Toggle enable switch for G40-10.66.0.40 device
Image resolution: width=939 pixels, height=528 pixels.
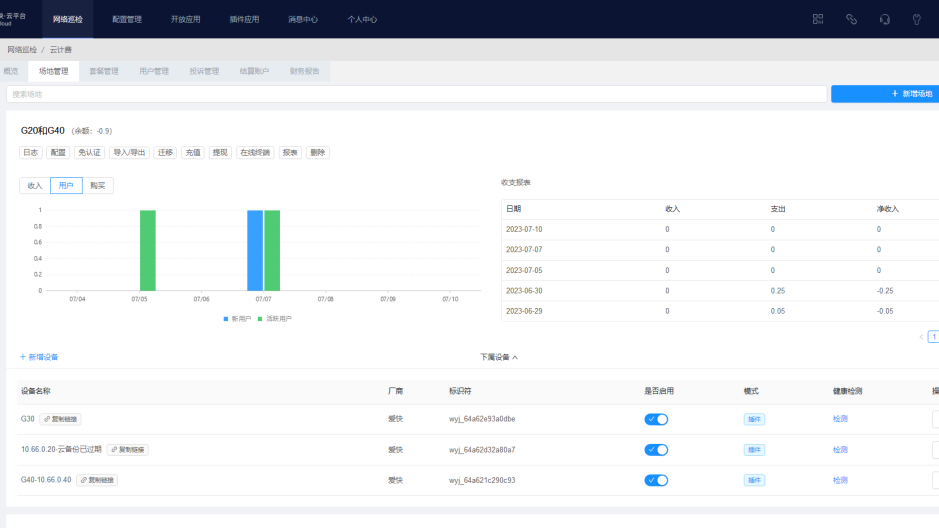point(656,480)
